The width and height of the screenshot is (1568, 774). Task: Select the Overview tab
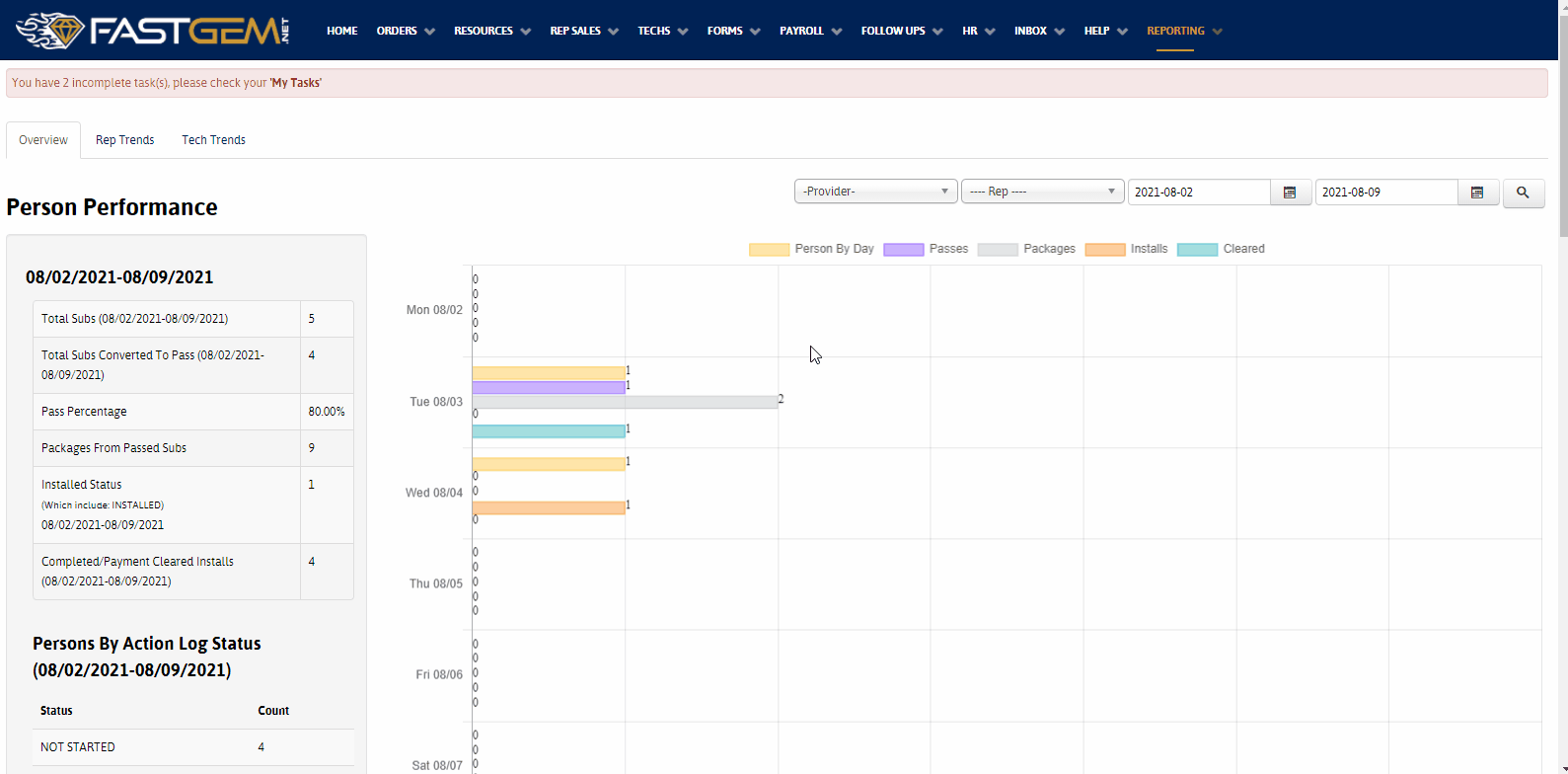click(43, 140)
